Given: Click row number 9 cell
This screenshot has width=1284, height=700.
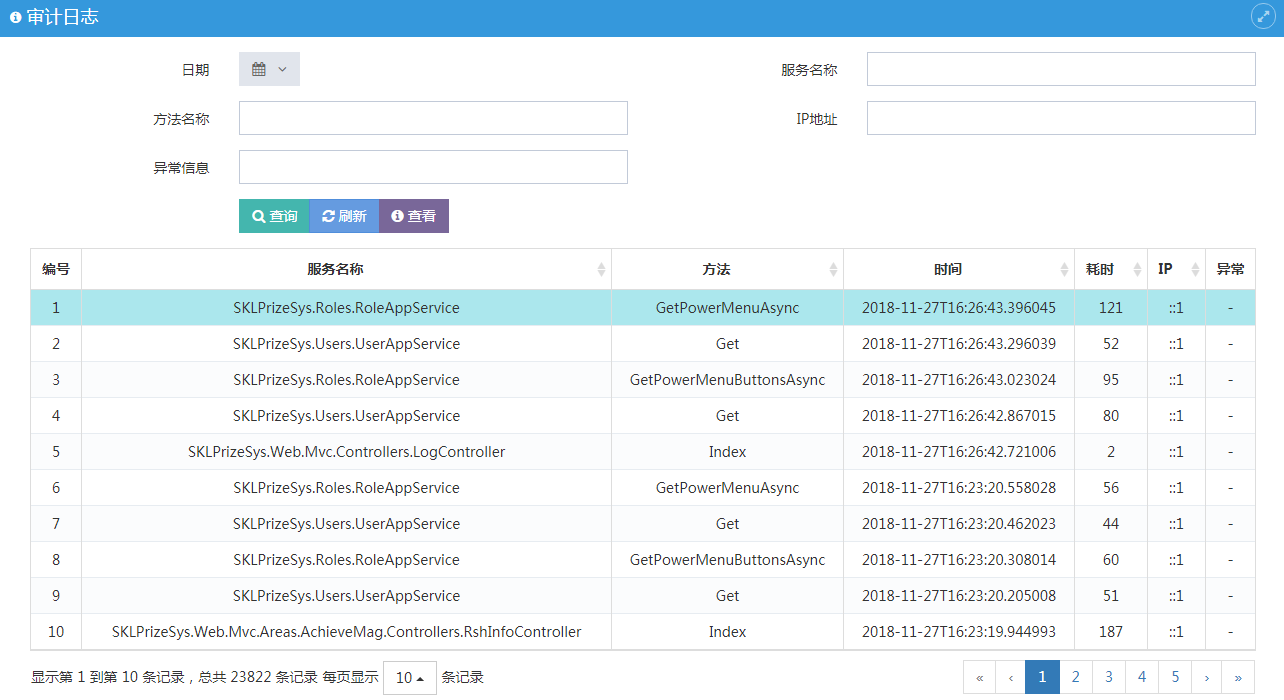Looking at the screenshot, I should coord(56,596).
